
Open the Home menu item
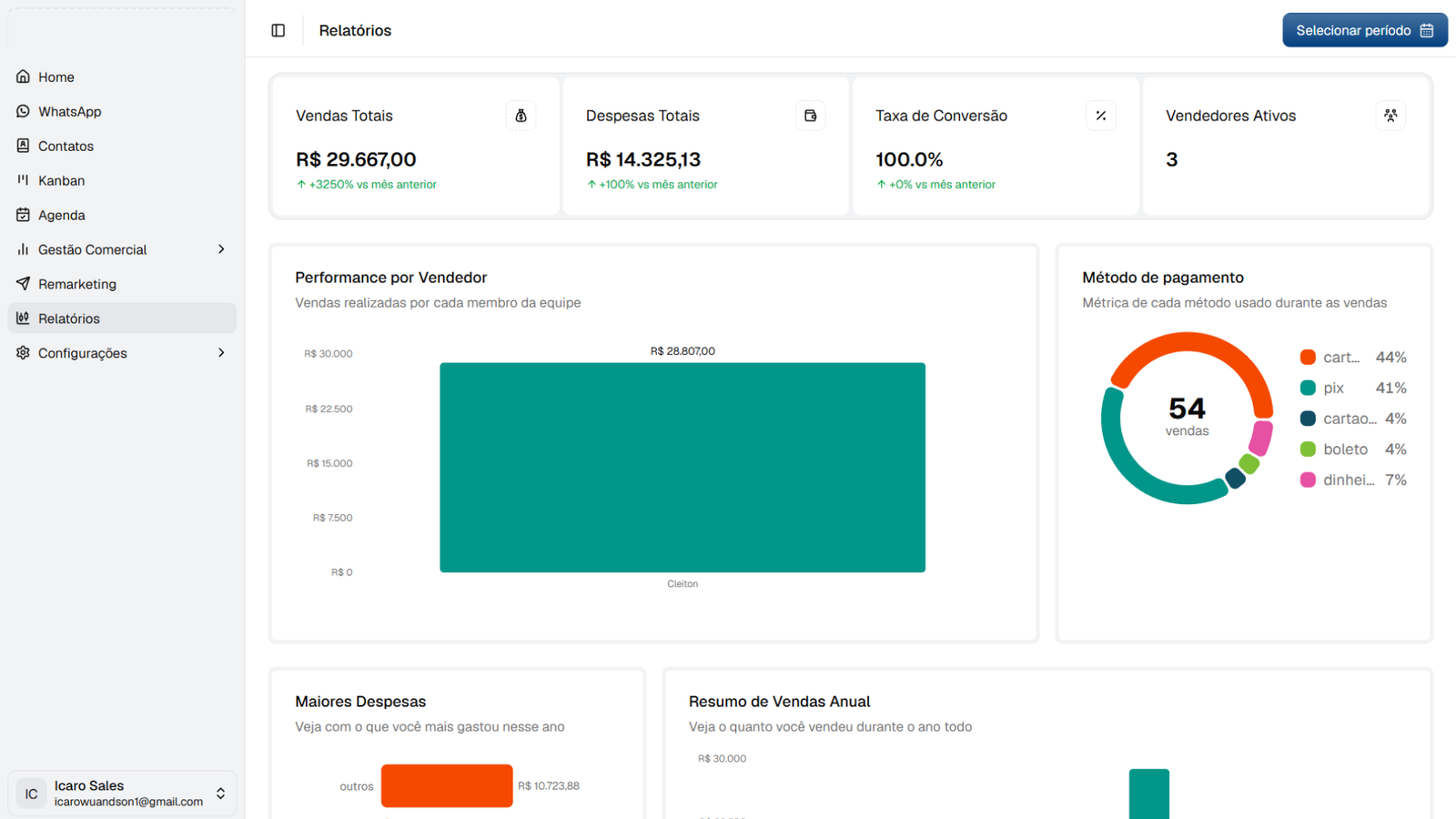[x=122, y=76]
